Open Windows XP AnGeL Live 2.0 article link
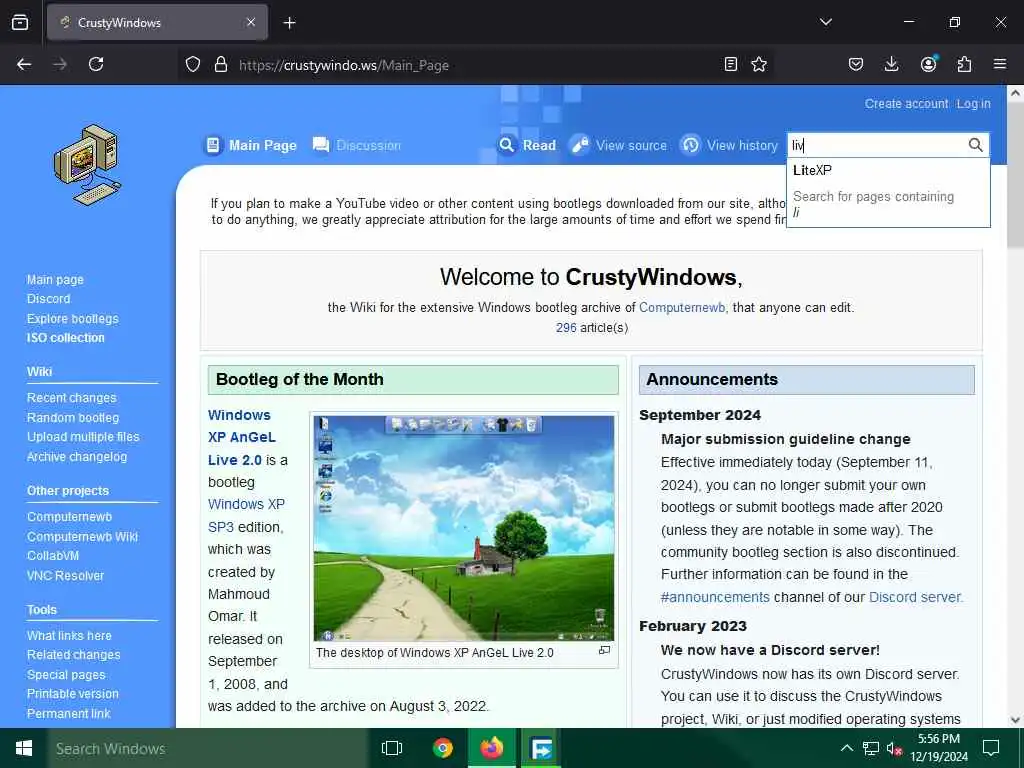 pyautogui.click(x=242, y=437)
